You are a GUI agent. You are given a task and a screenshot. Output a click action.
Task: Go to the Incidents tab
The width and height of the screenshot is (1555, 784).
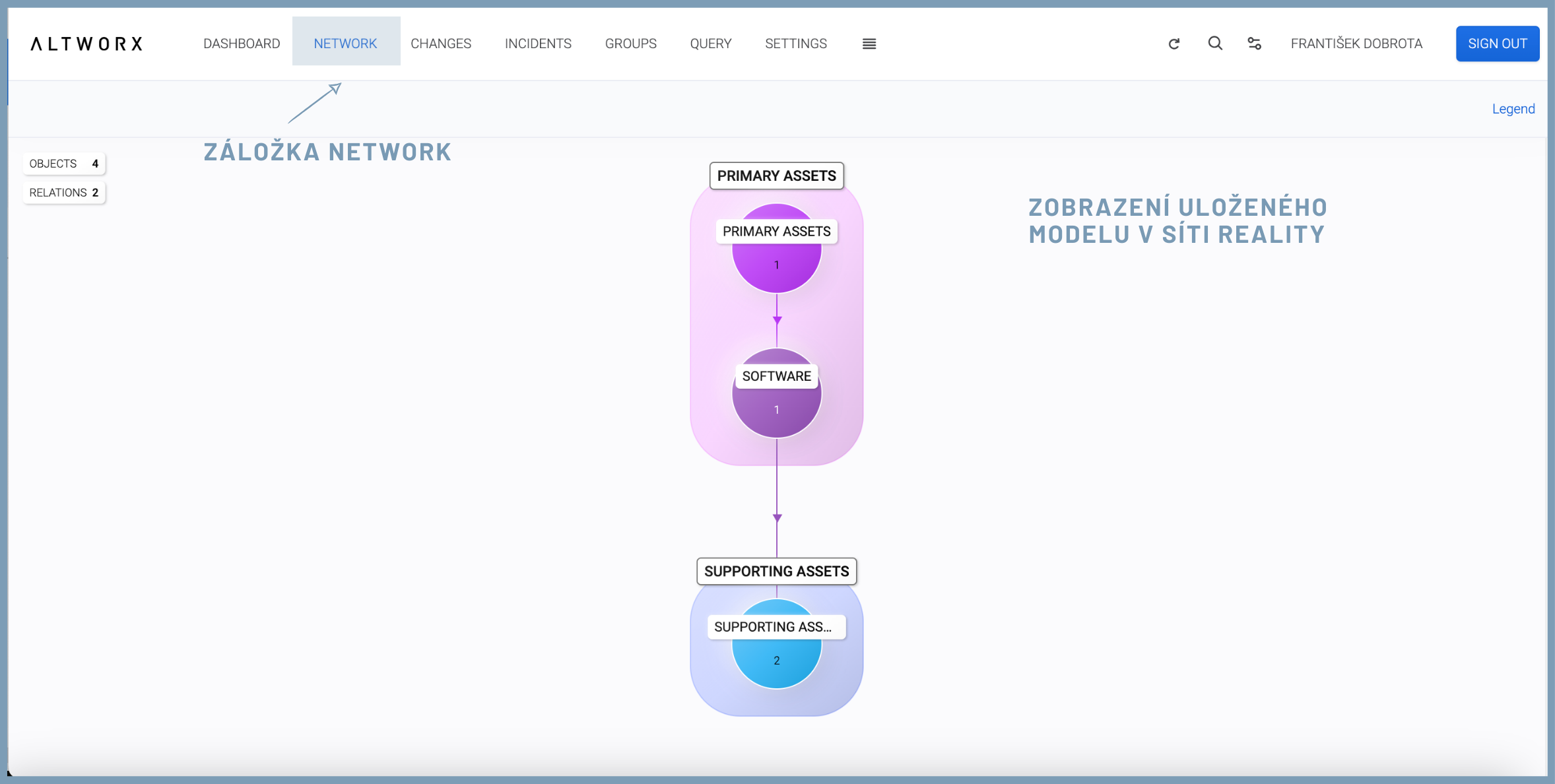[x=538, y=44]
